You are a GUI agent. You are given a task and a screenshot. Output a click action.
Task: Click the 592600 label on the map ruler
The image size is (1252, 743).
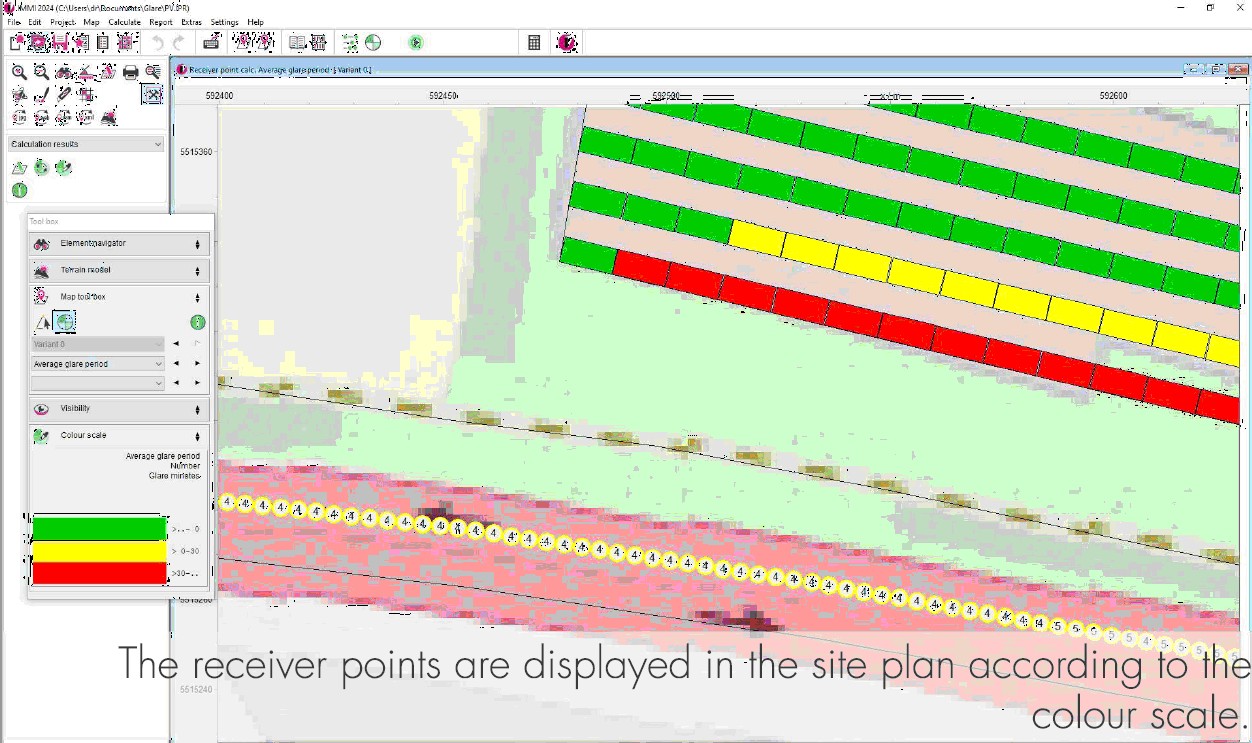(1113, 96)
